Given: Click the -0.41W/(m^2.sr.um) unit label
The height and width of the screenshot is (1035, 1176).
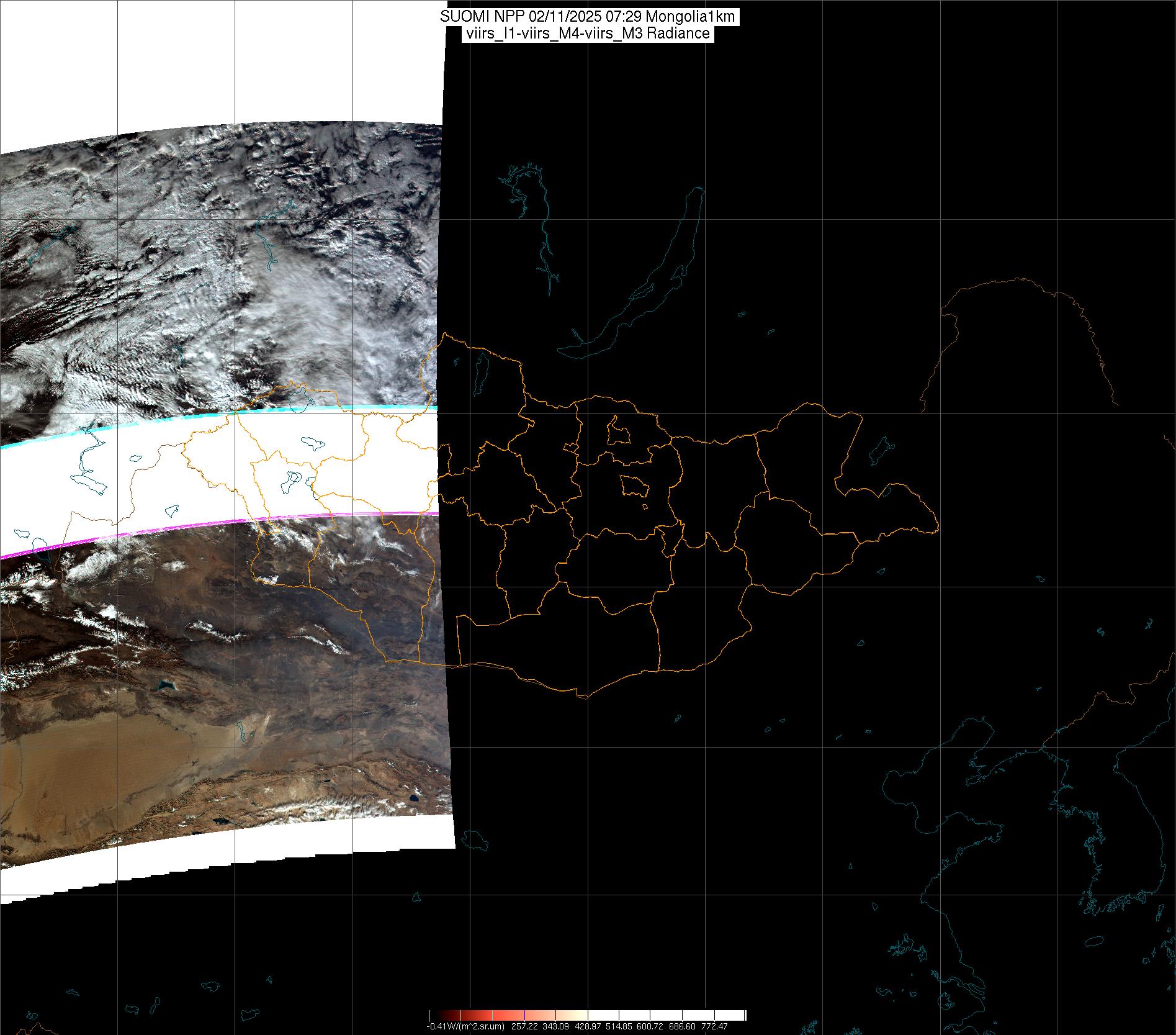Looking at the screenshot, I should coord(465,1027).
